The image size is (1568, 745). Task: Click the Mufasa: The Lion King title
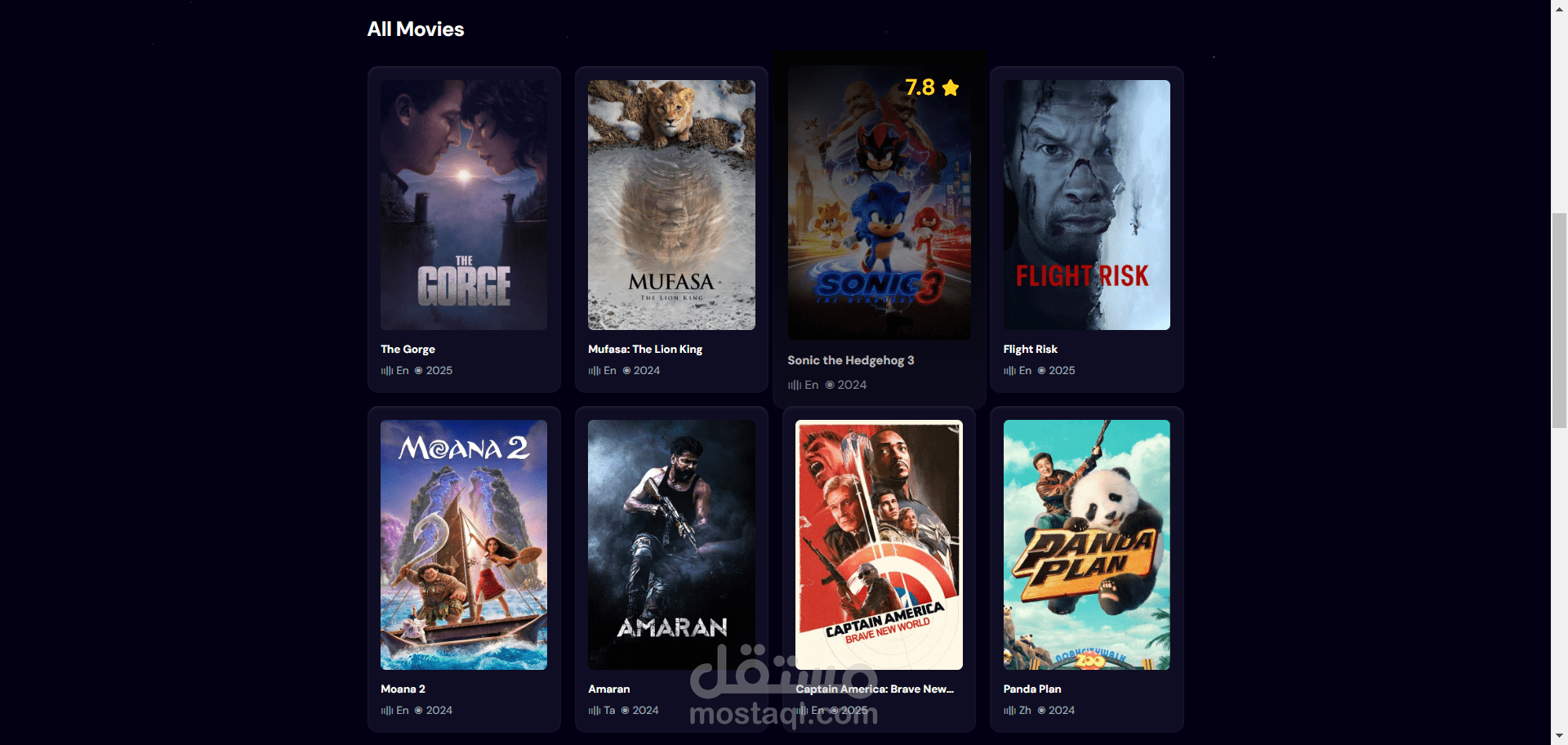coord(645,349)
